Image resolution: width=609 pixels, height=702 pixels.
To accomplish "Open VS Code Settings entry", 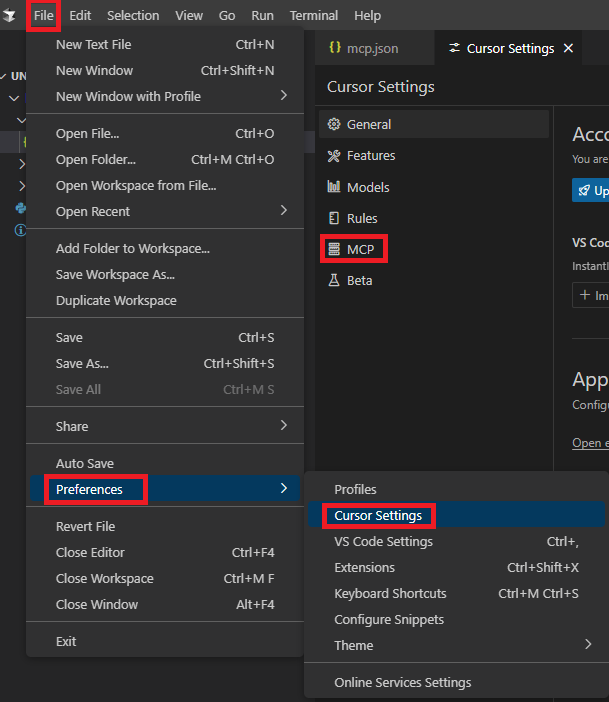I will click(x=456, y=541).
